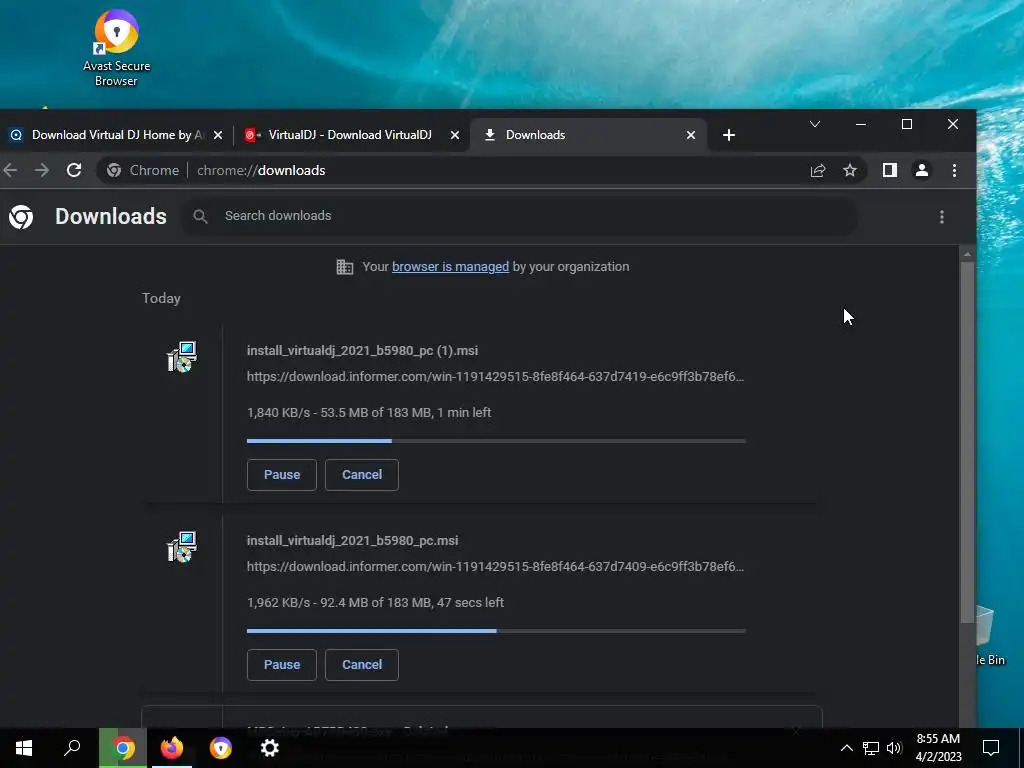Image resolution: width=1024 pixels, height=768 pixels.
Task: Open install_virtualdj_2021_b5980_pc (1).msi file name
Action: [x=362, y=351]
